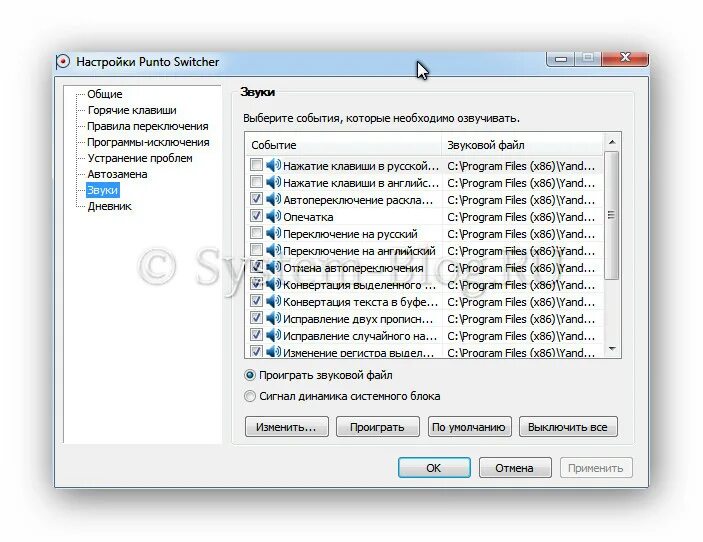The height and width of the screenshot is (542, 703).
Task: Select file path in Переключение на русский row
Action: coord(521,234)
